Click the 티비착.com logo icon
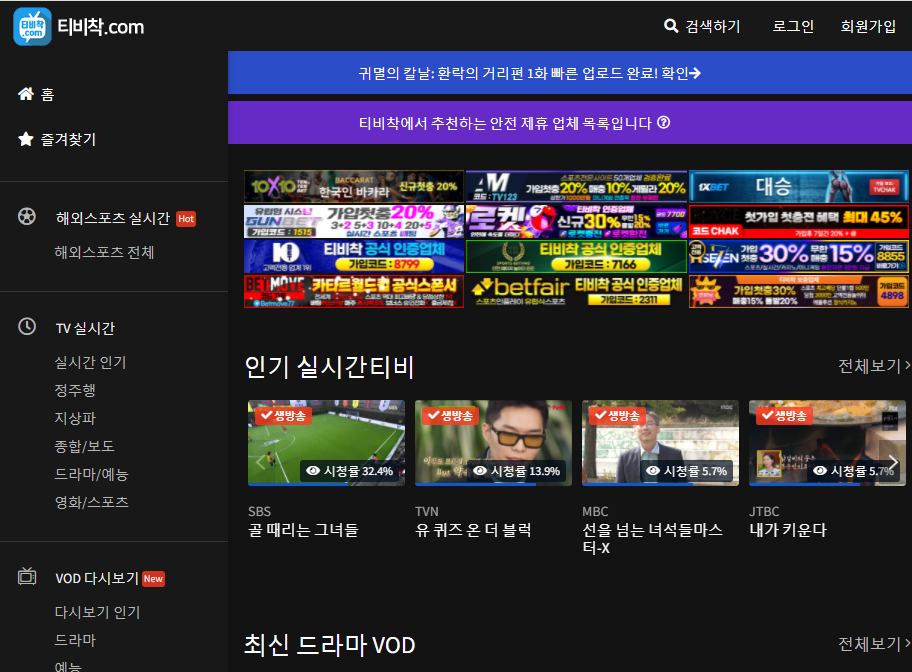Screen dimensions: 912x672 tap(32, 26)
